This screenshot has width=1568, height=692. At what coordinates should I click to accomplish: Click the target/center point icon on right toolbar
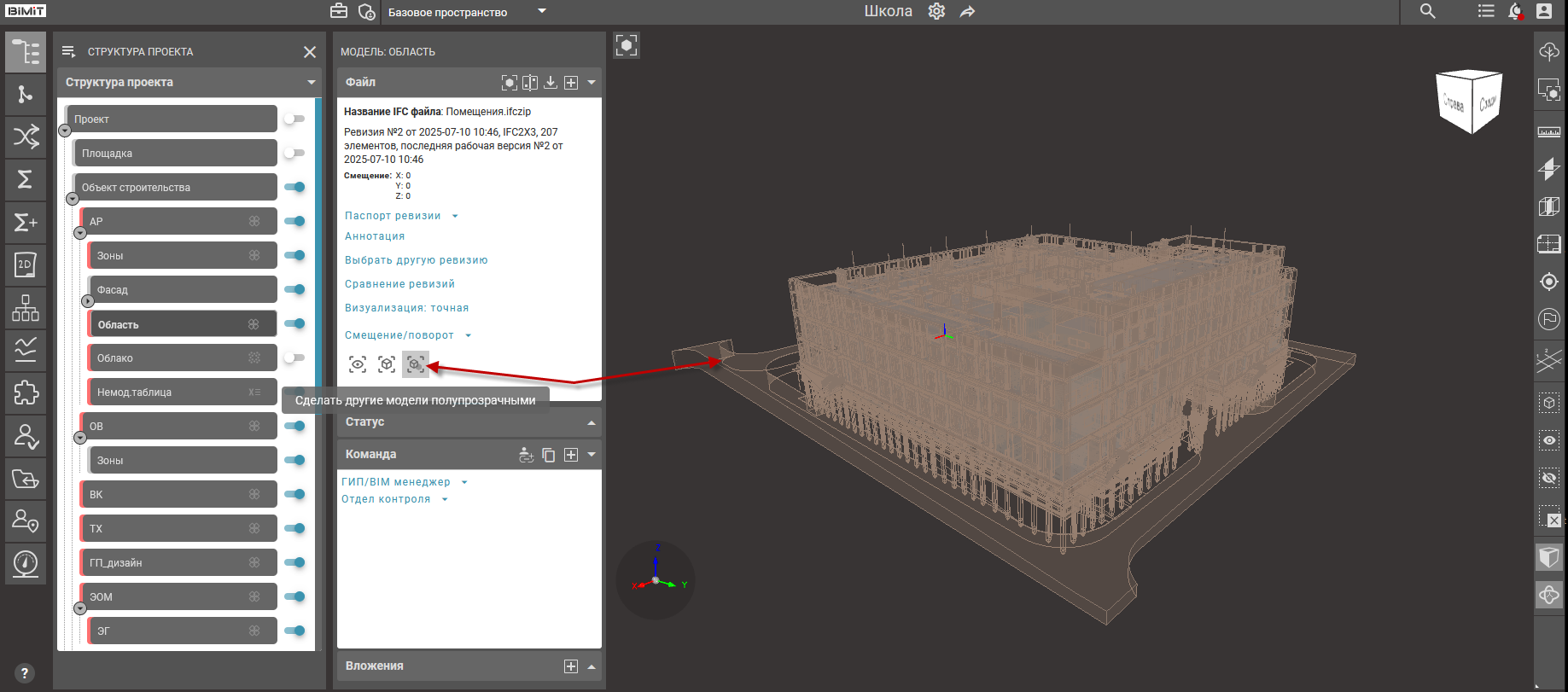tap(1549, 282)
